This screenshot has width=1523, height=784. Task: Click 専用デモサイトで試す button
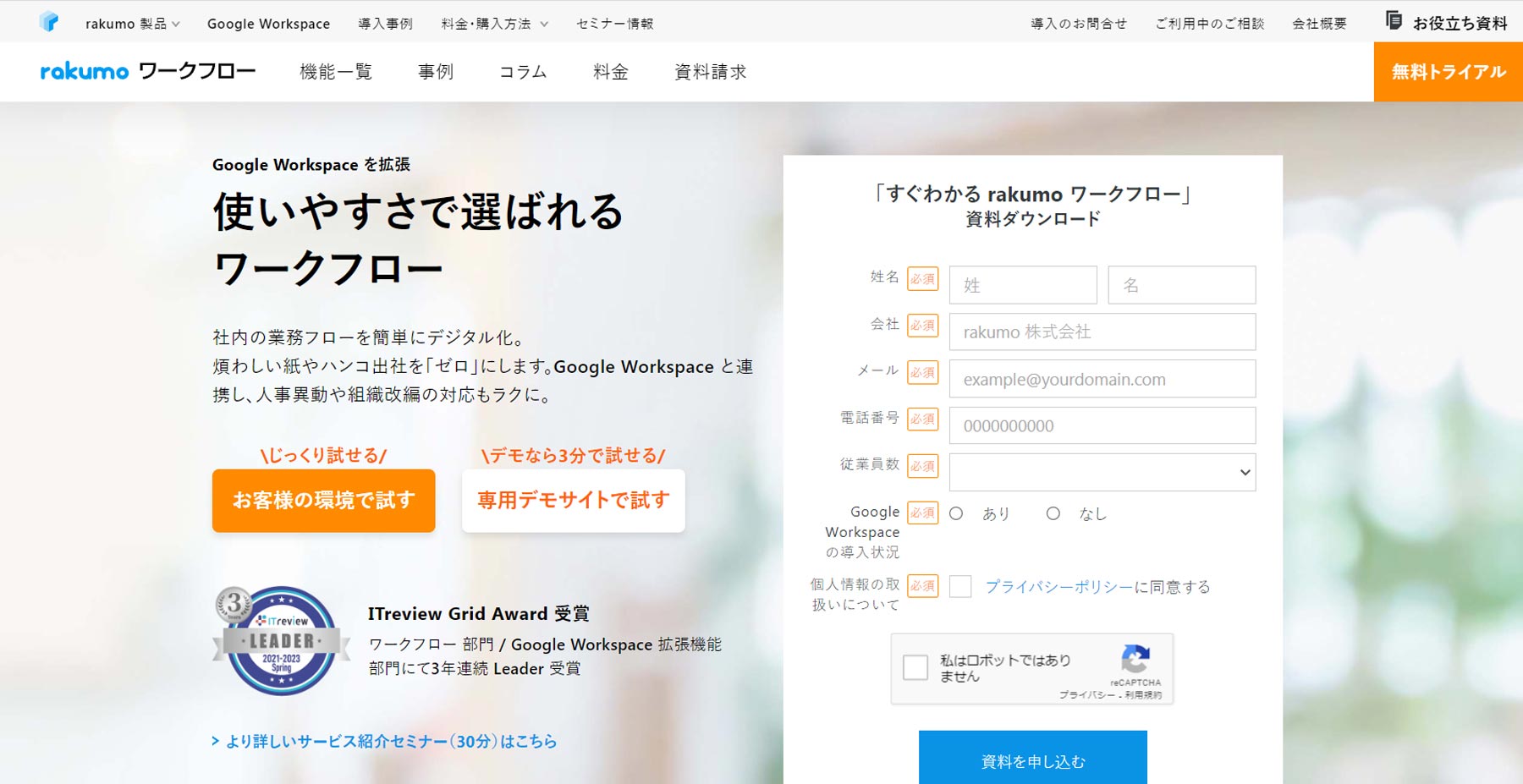pyautogui.click(x=574, y=501)
